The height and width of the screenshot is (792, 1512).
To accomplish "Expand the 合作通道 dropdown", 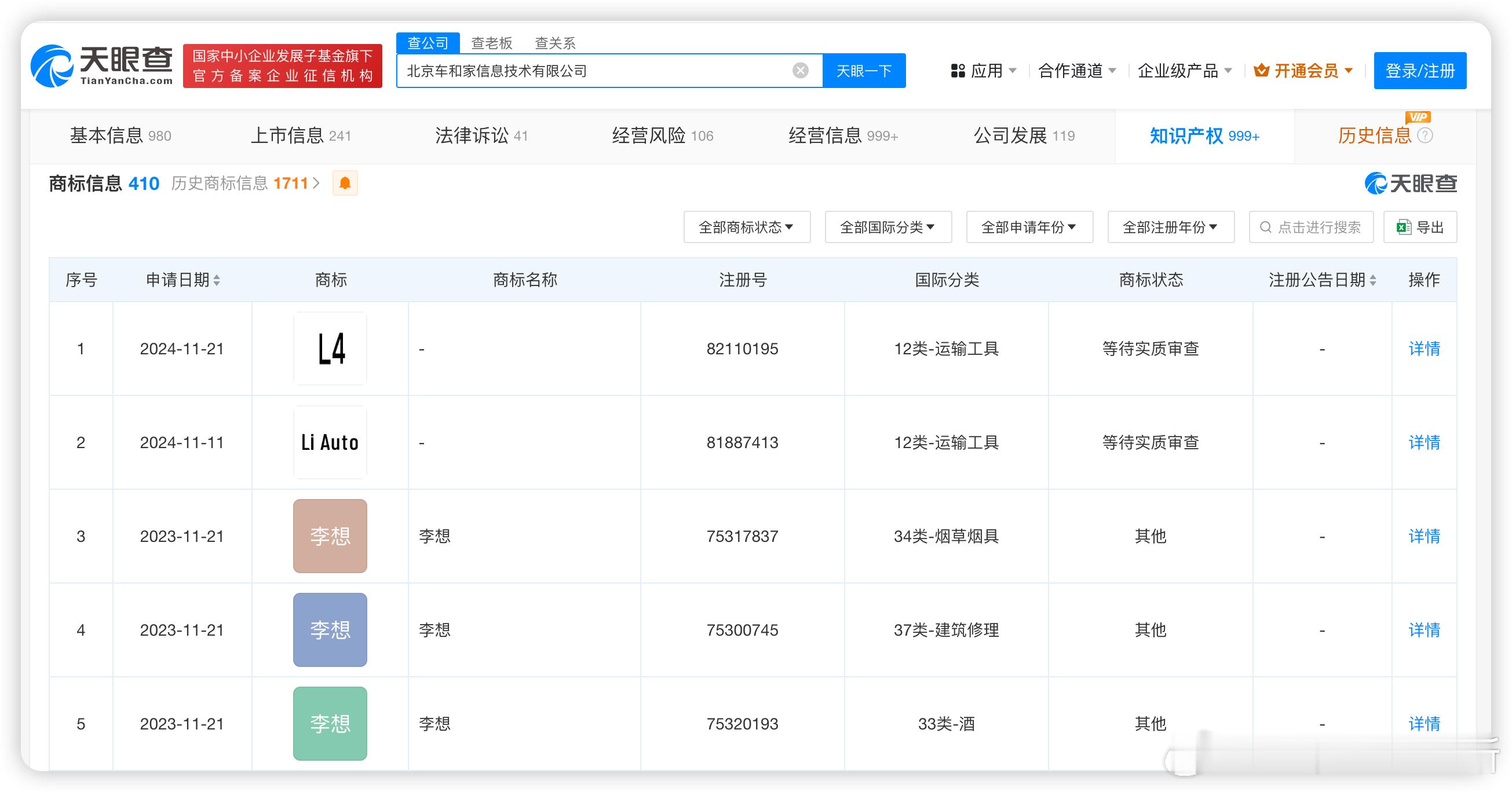I will click(x=1077, y=71).
